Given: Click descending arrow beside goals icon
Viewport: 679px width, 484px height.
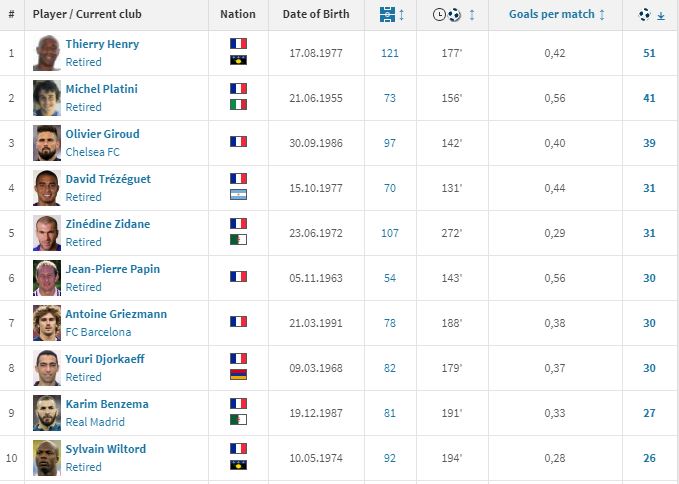Looking at the screenshot, I should pyautogui.click(x=661, y=16).
